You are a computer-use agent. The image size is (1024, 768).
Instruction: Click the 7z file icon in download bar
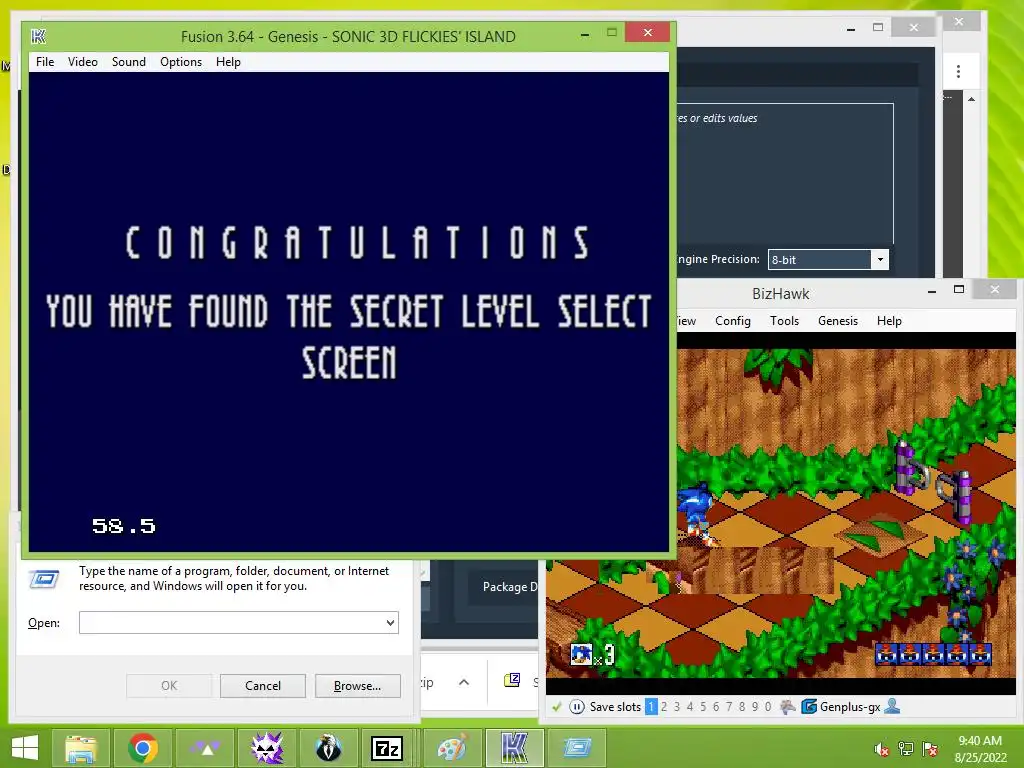point(513,681)
